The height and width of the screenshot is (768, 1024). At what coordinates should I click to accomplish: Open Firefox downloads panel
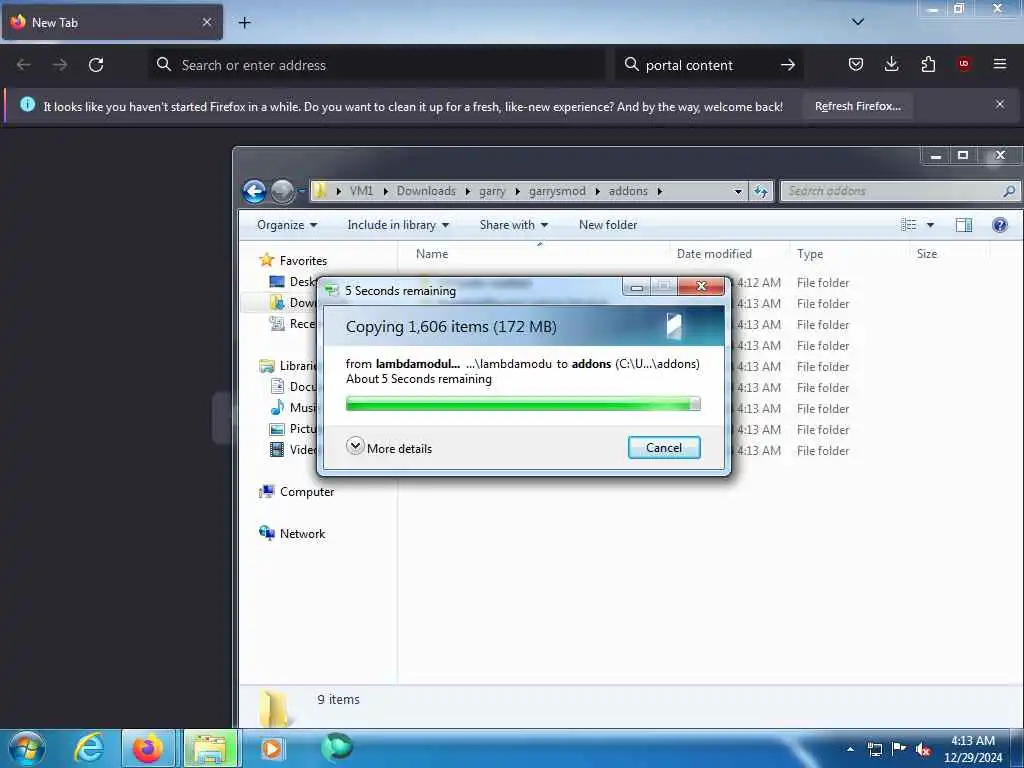click(x=891, y=64)
